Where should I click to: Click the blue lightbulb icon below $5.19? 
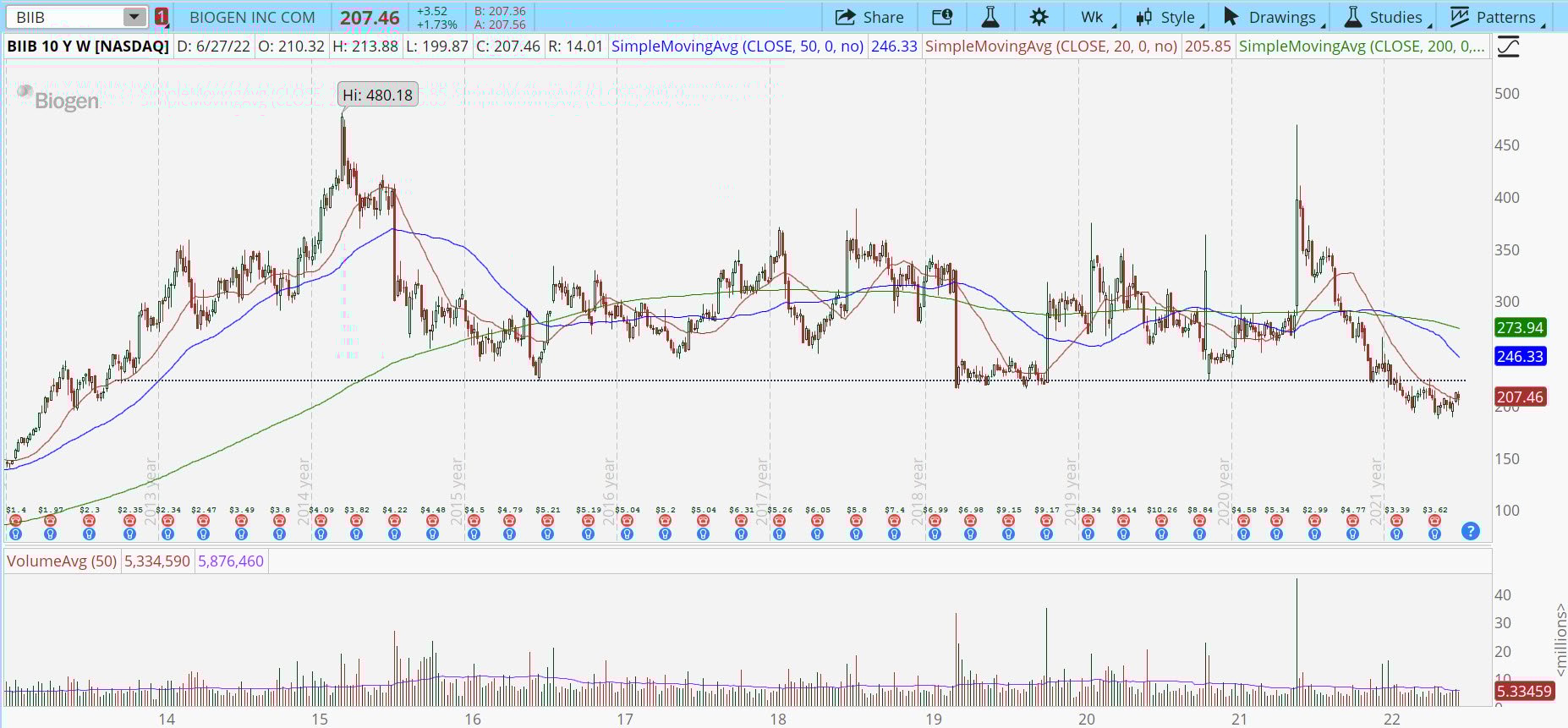(x=588, y=534)
